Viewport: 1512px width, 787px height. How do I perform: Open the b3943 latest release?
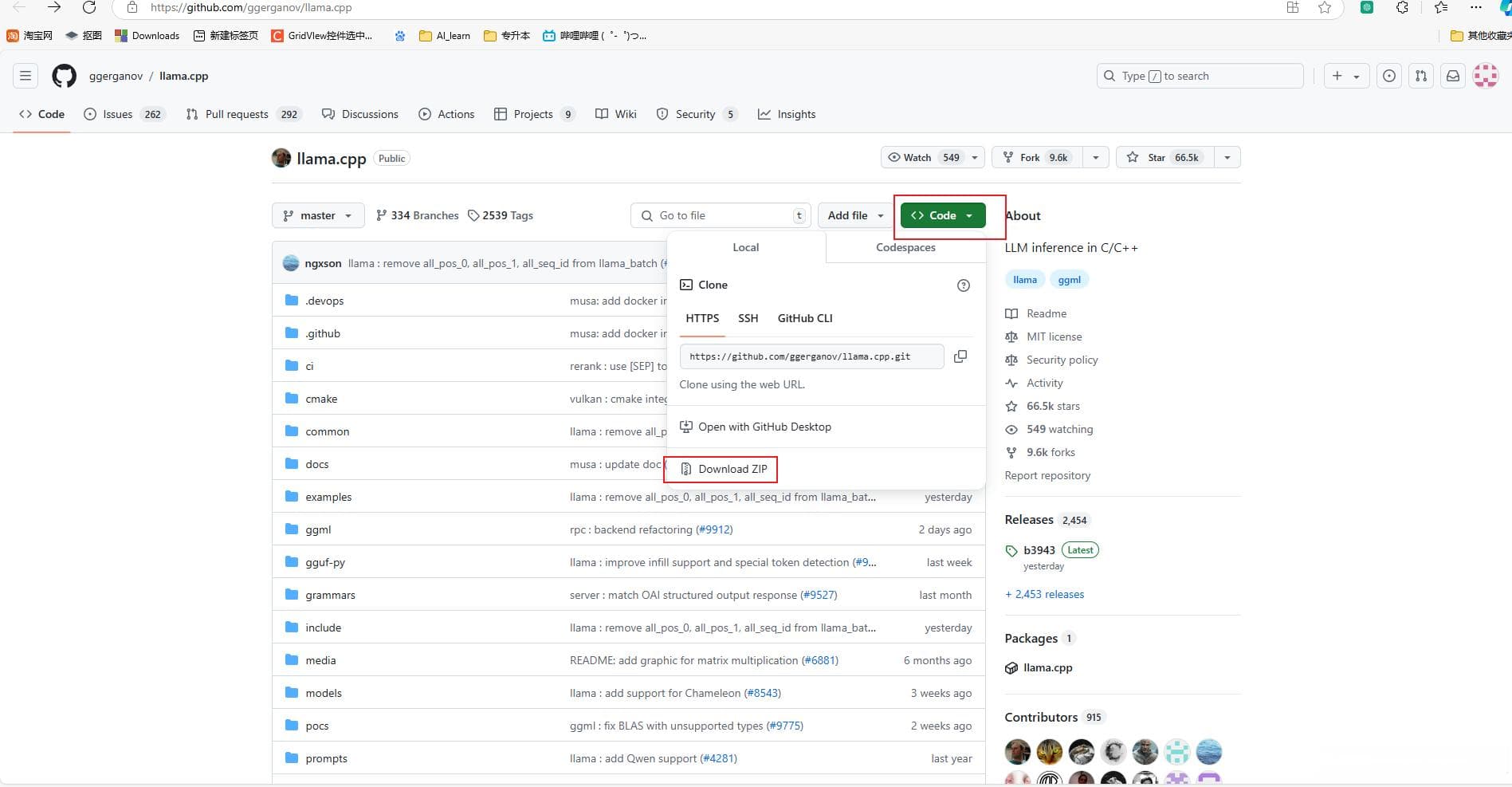click(1039, 550)
